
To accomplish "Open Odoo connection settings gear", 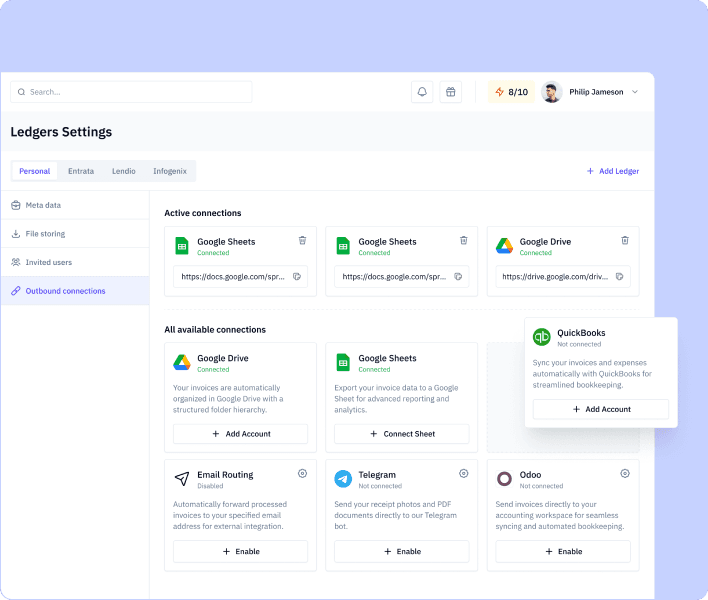I will [x=625, y=474].
